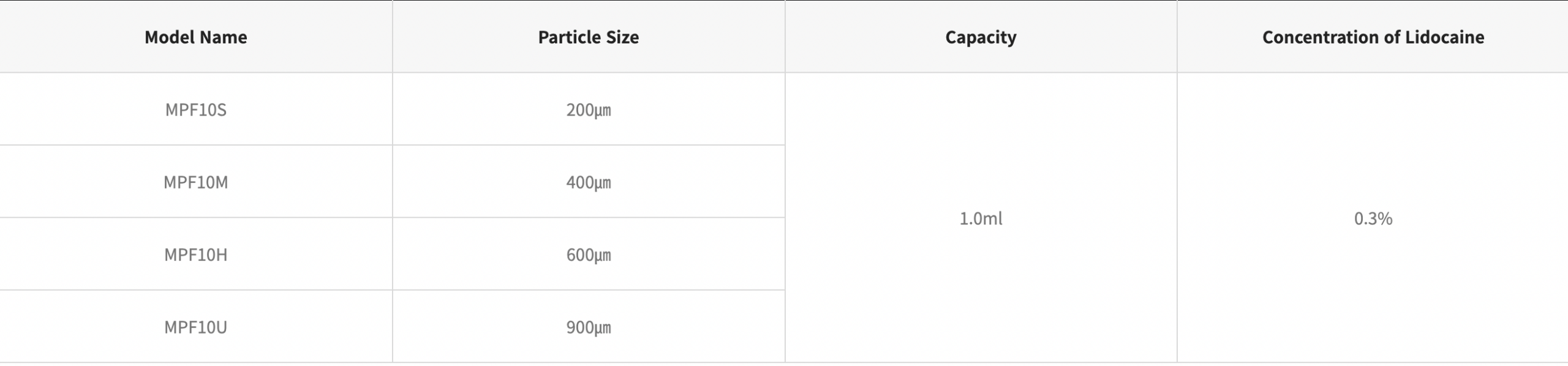This screenshot has width=1568, height=366.
Task: Click the 900µm particle size value
Action: coord(588,327)
